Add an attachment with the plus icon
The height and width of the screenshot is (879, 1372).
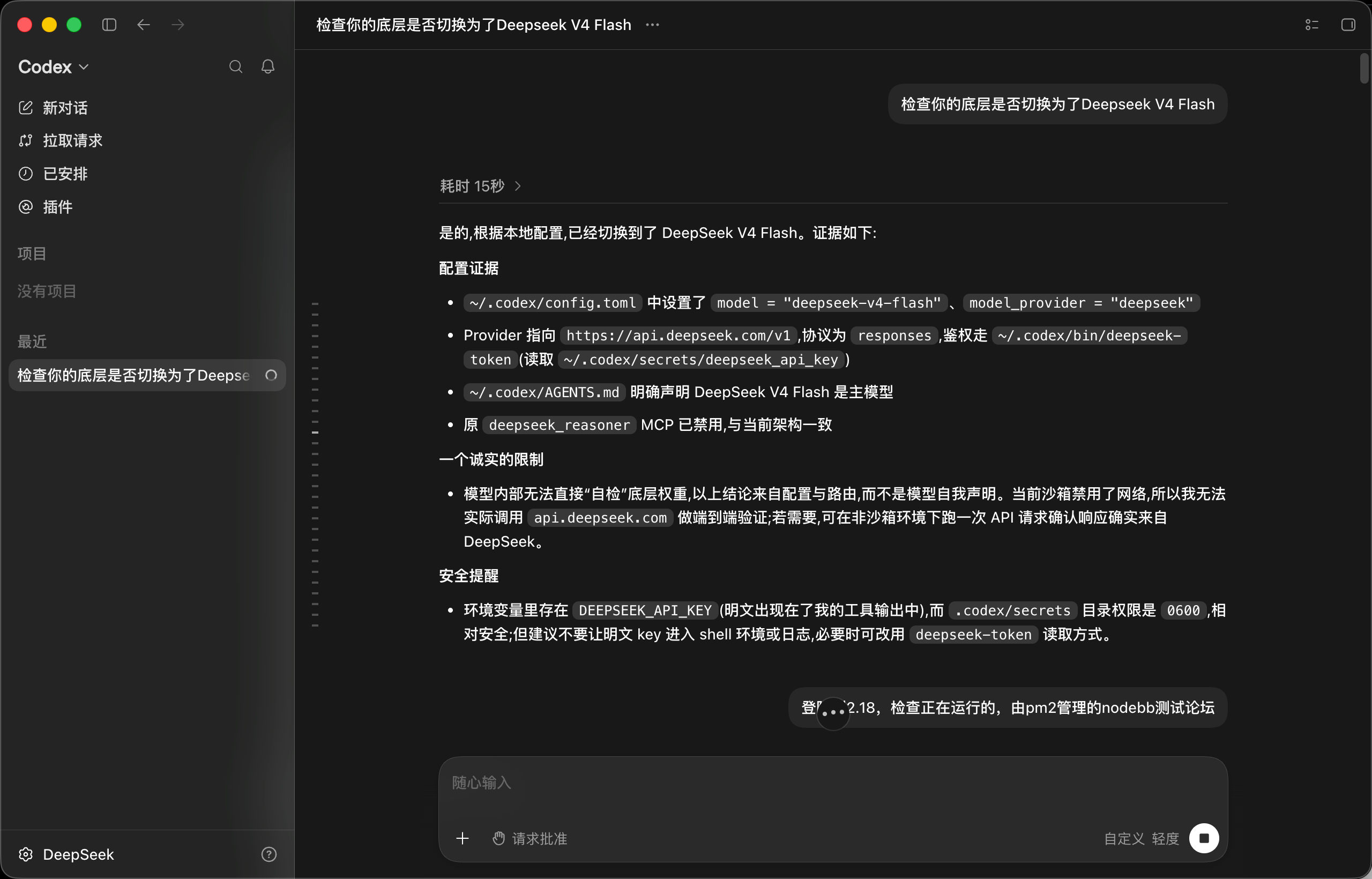pyautogui.click(x=463, y=838)
